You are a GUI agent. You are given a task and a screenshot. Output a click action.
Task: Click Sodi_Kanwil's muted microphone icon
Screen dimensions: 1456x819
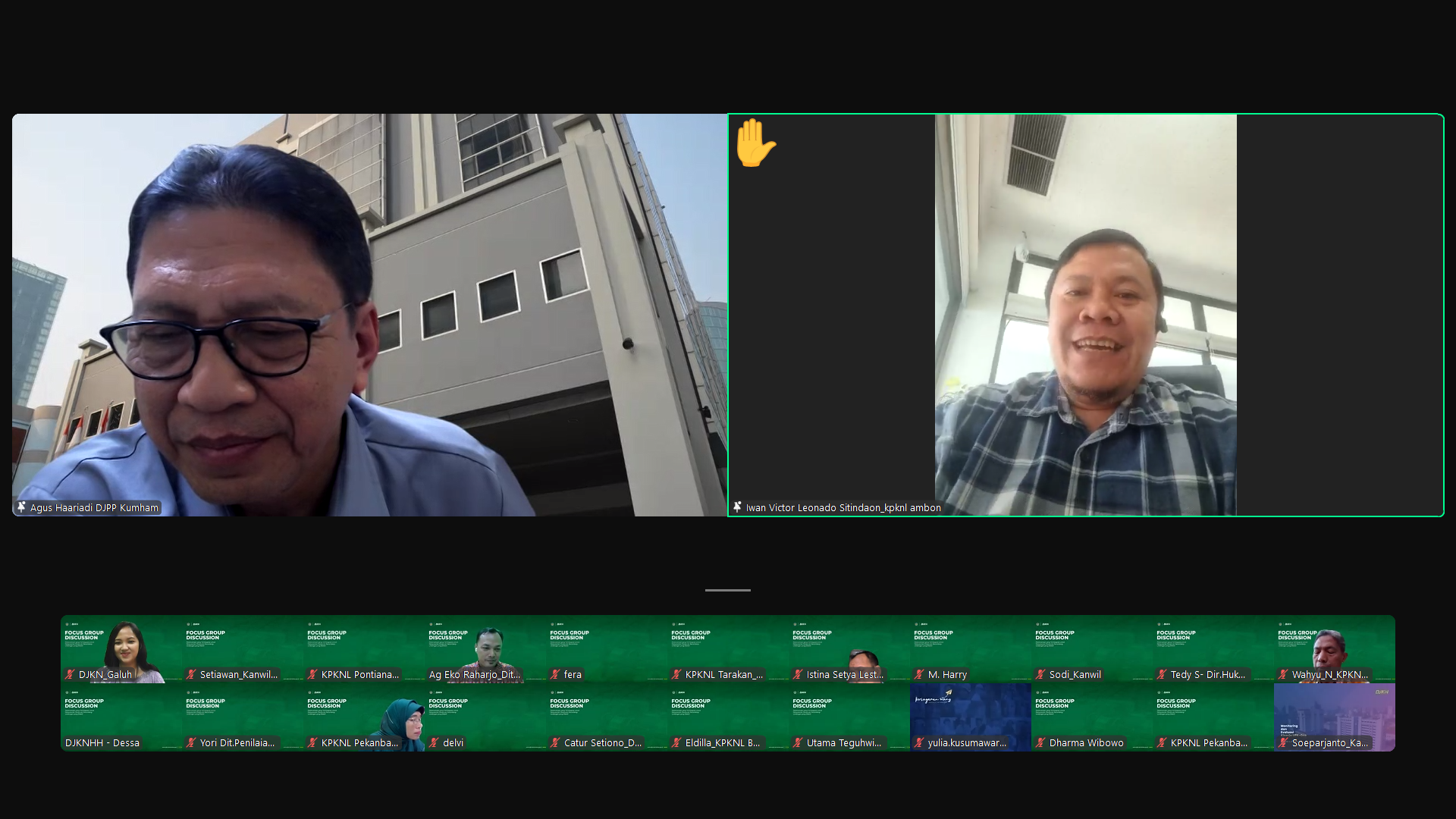[x=1040, y=674]
